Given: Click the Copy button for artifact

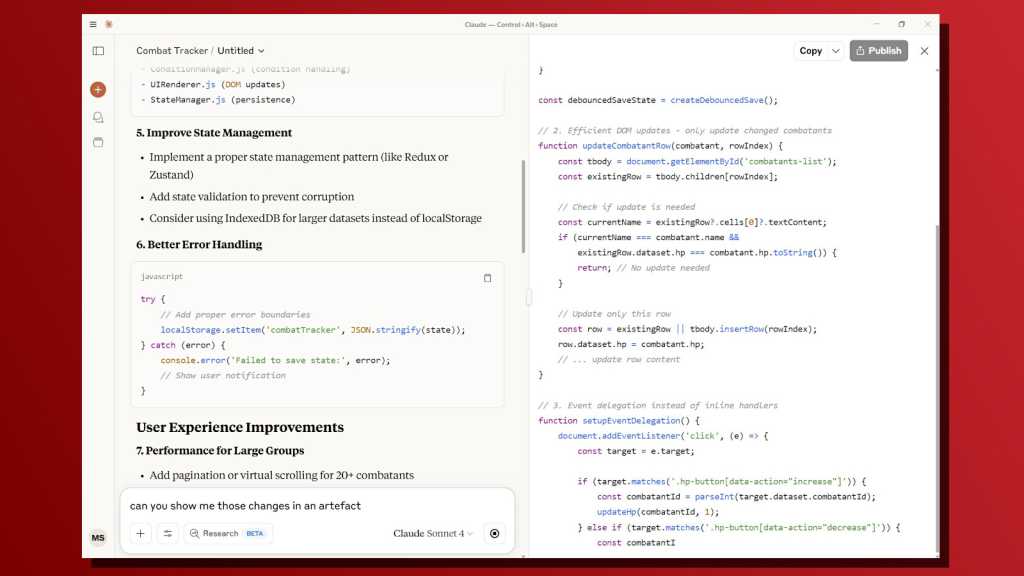Looking at the screenshot, I should click(810, 51).
